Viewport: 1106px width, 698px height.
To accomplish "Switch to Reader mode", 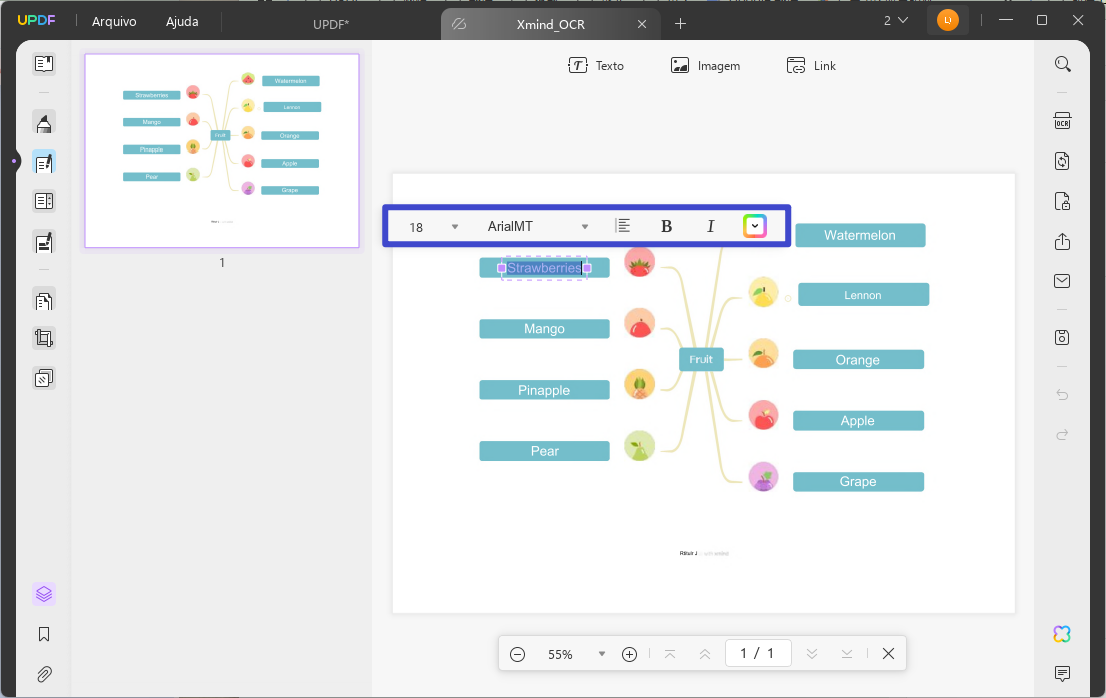I will tap(43, 63).
